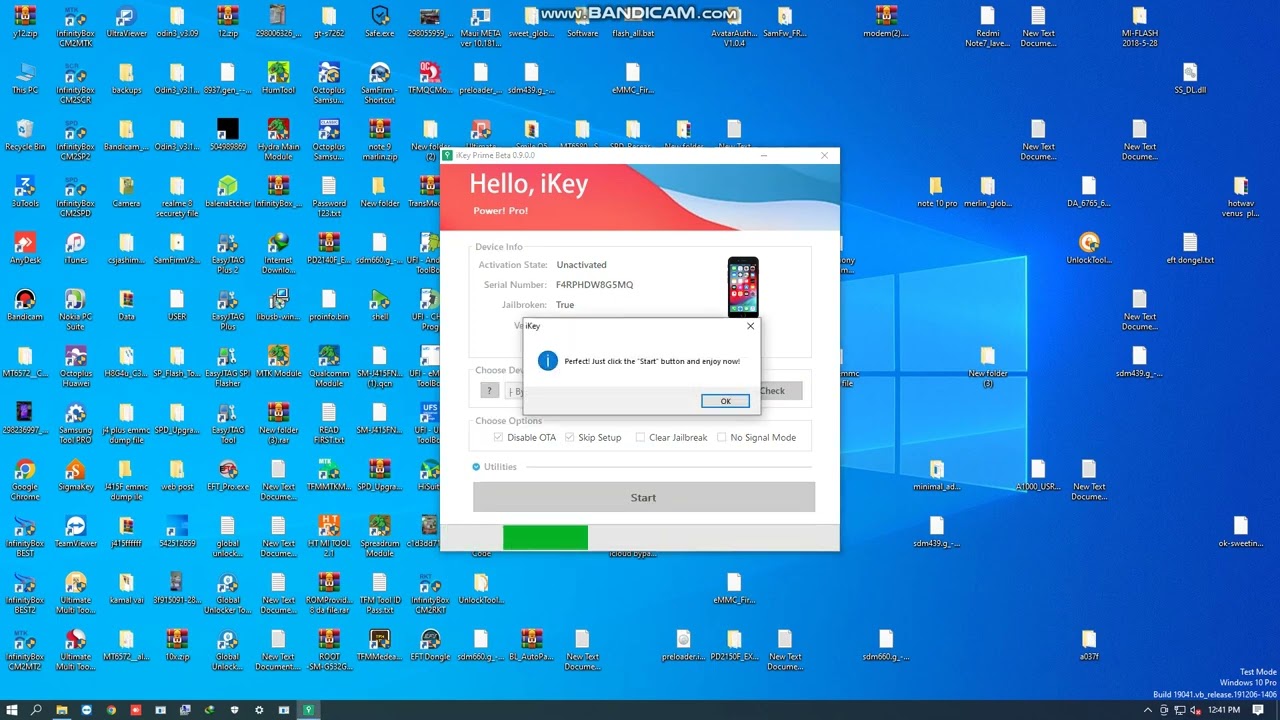Open the AnyDesk desktop shortcut
1280x720 pixels.
click(x=25, y=248)
